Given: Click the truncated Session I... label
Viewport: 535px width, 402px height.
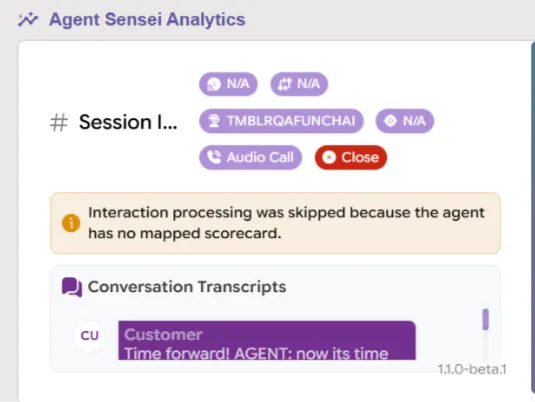Looking at the screenshot, I should click(128, 122).
